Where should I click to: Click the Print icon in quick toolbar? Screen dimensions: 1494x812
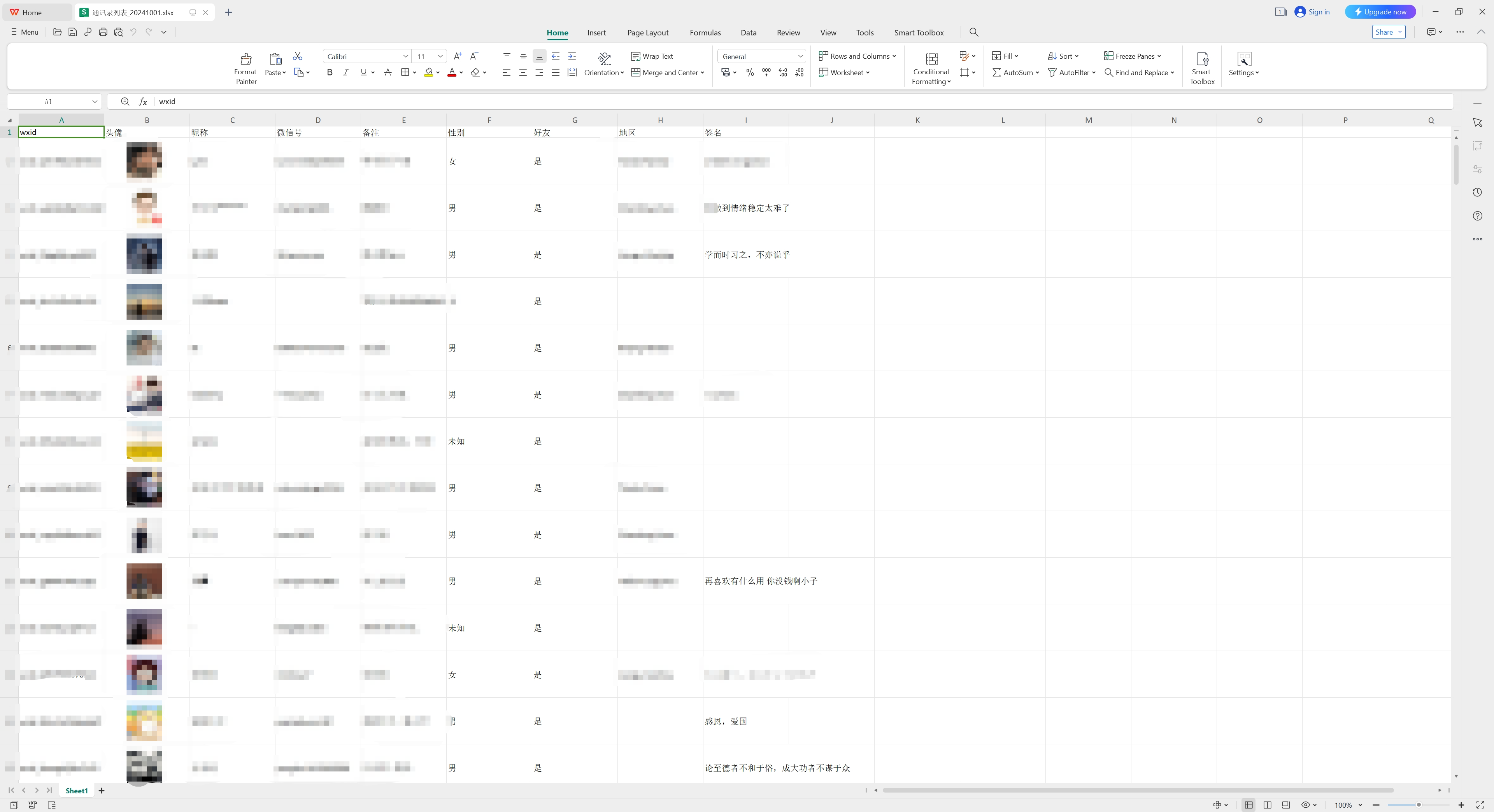point(103,32)
